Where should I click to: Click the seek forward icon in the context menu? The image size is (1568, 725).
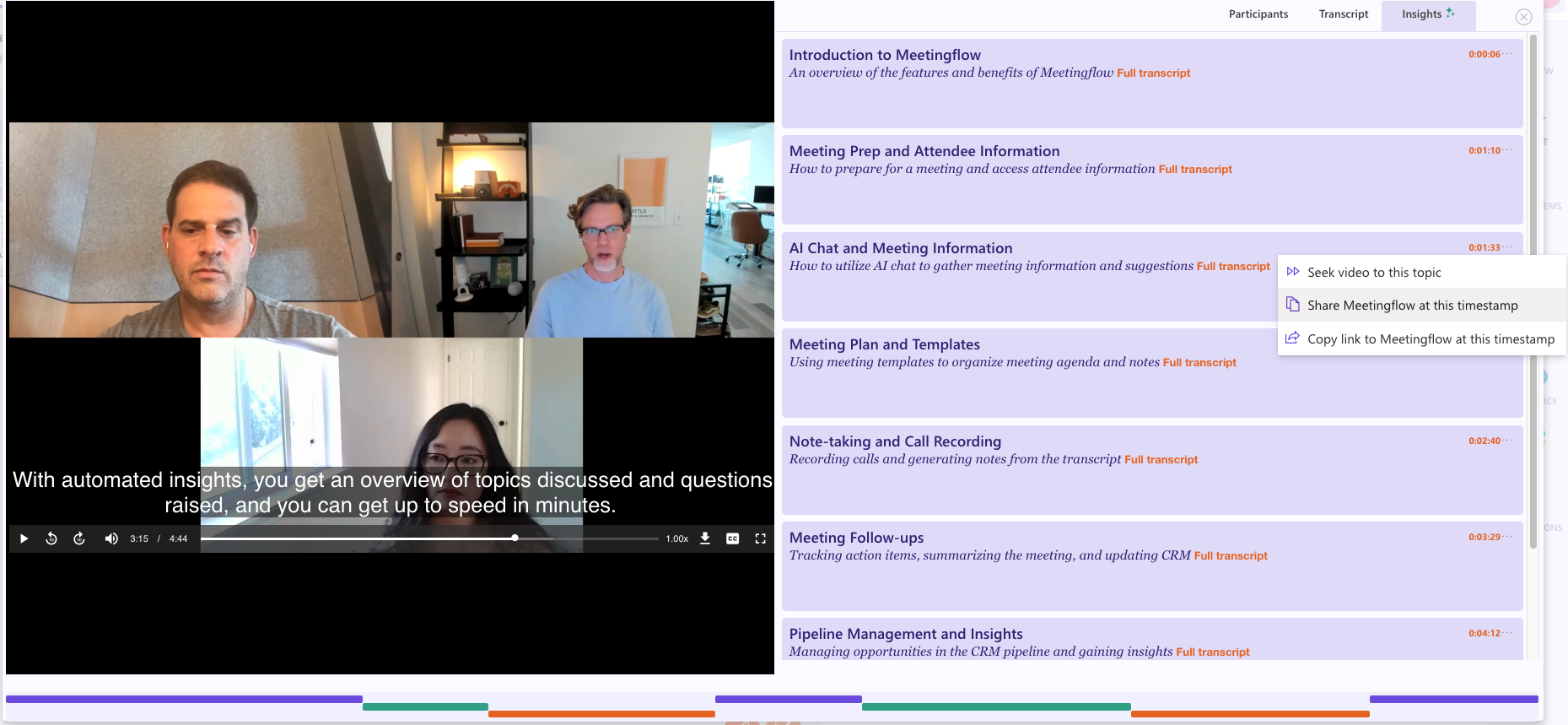click(1292, 271)
